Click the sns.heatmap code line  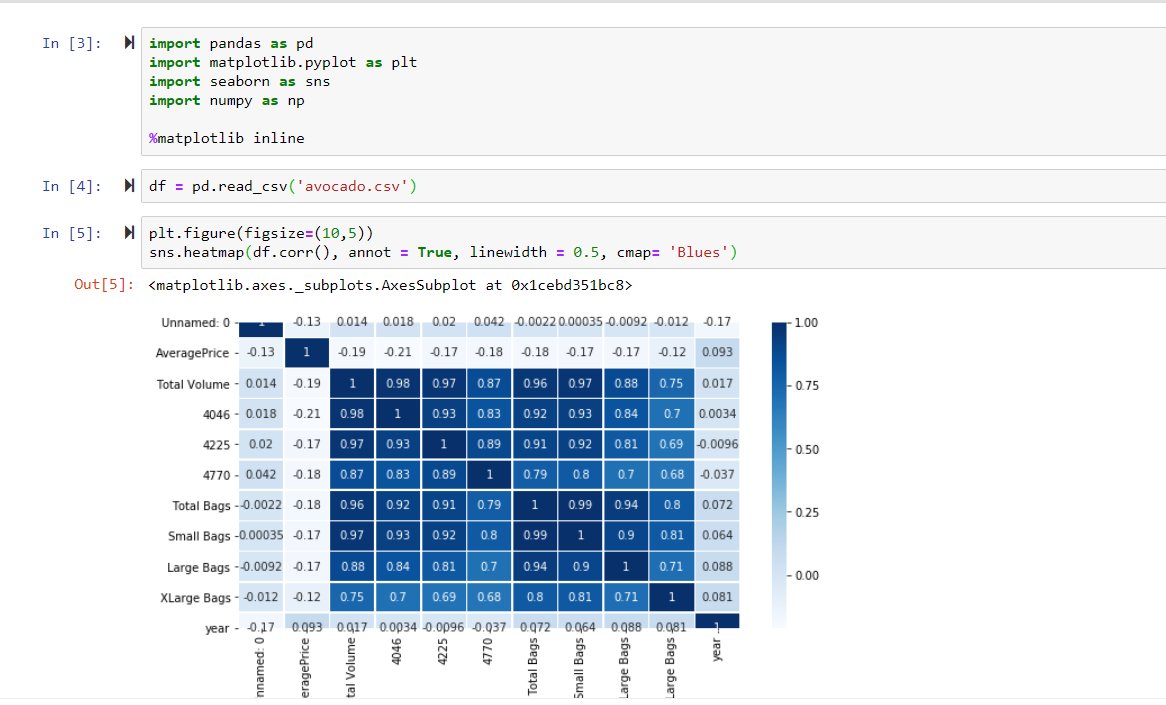pyautogui.click(x=442, y=252)
